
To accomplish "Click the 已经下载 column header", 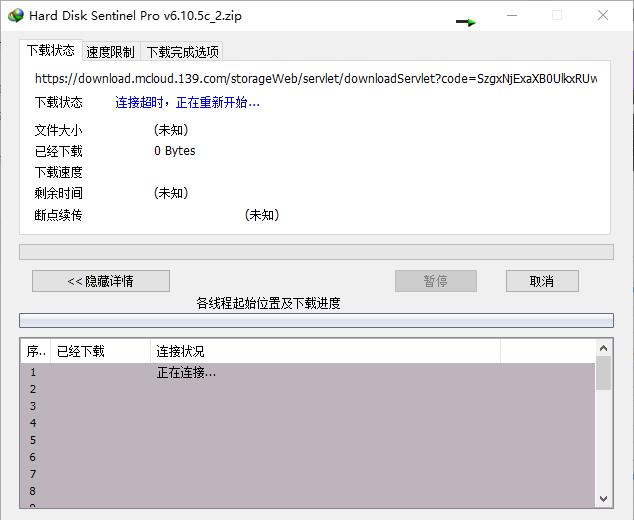I will tap(100, 351).
